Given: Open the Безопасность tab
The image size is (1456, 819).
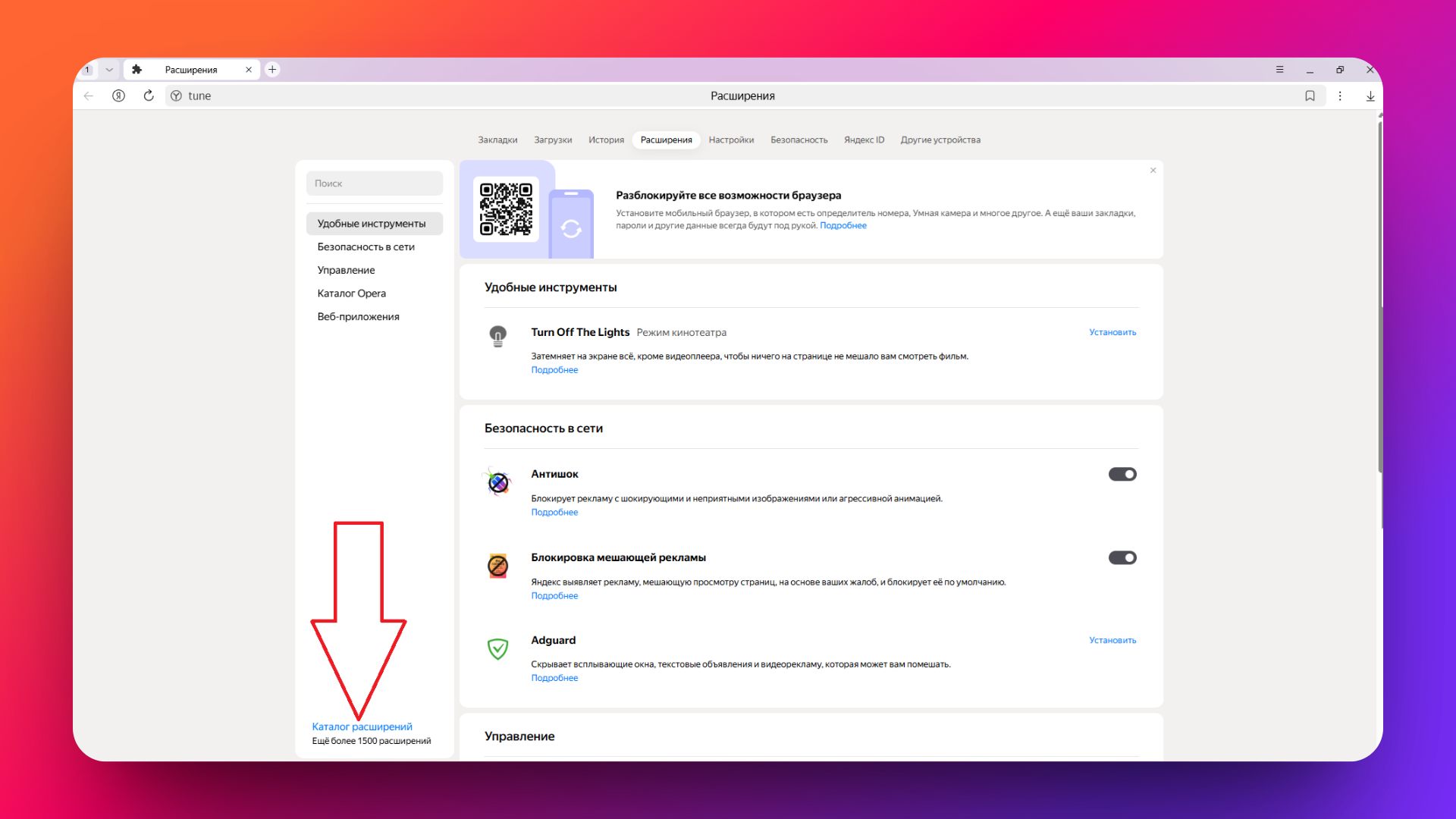Looking at the screenshot, I should (x=799, y=140).
